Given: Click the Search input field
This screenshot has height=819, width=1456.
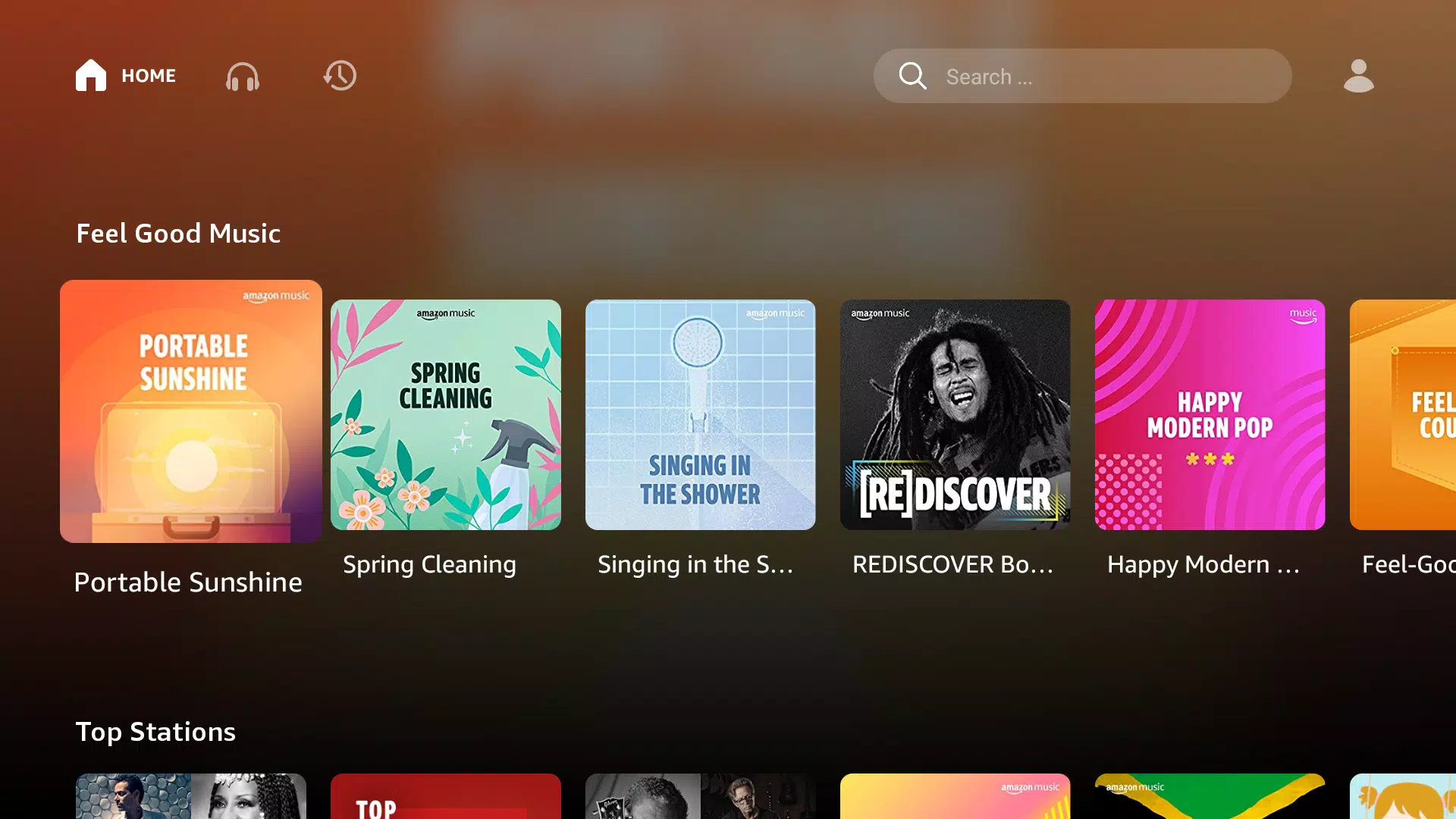Looking at the screenshot, I should point(1083,76).
